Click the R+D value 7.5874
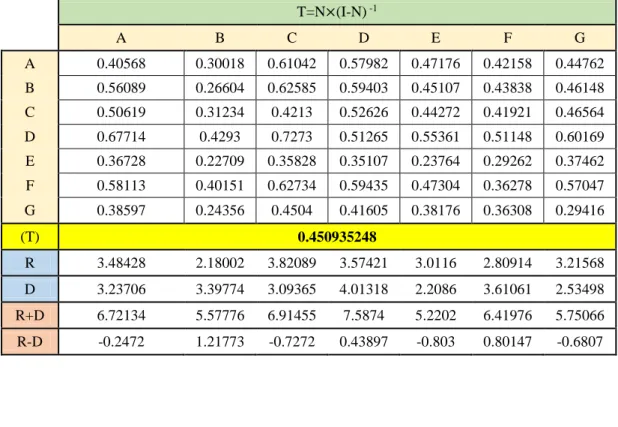618x427 pixels. coord(364,315)
